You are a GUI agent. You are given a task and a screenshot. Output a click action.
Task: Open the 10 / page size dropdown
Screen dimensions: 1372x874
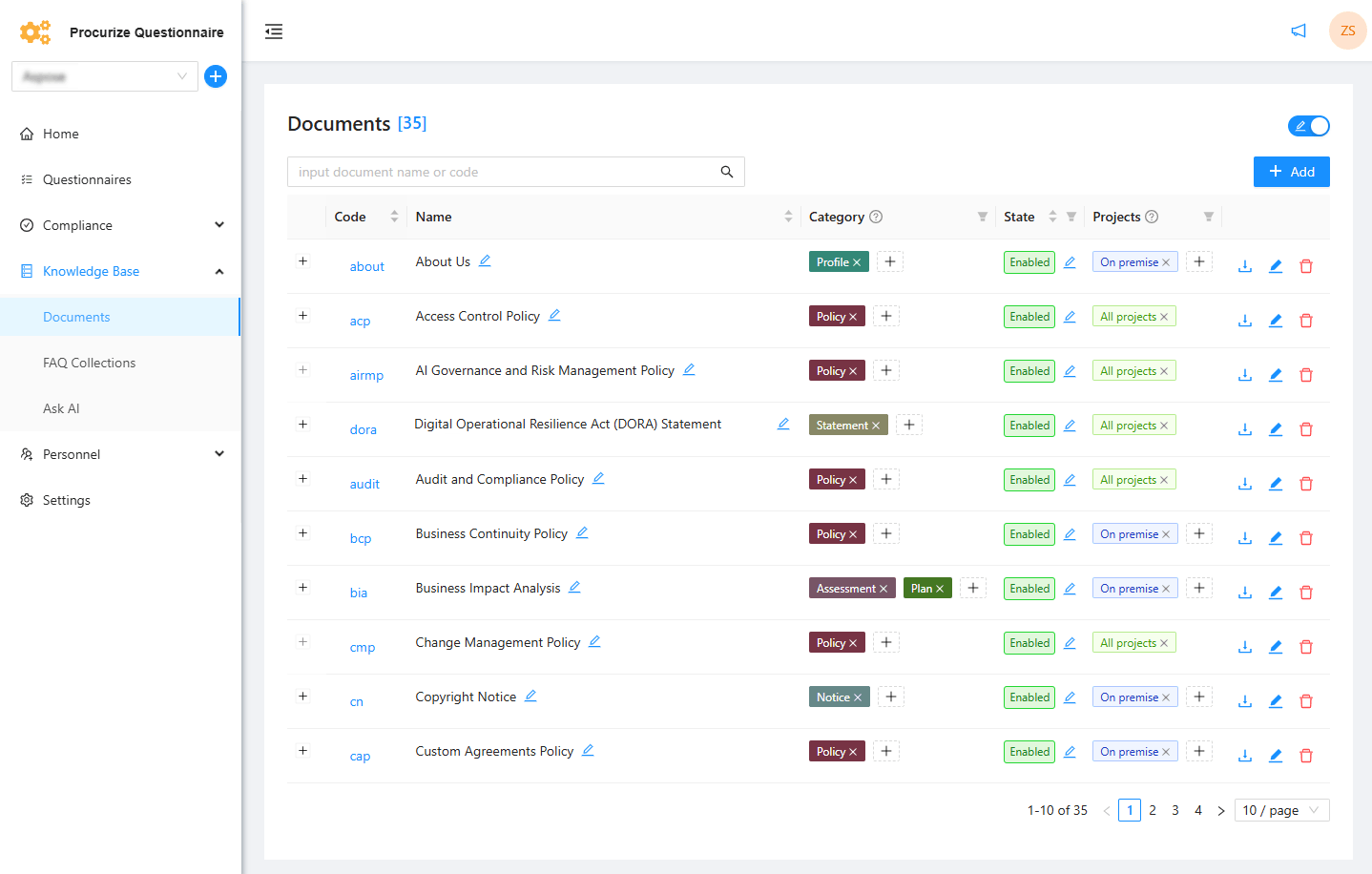pyautogui.click(x=1281, y=810)
